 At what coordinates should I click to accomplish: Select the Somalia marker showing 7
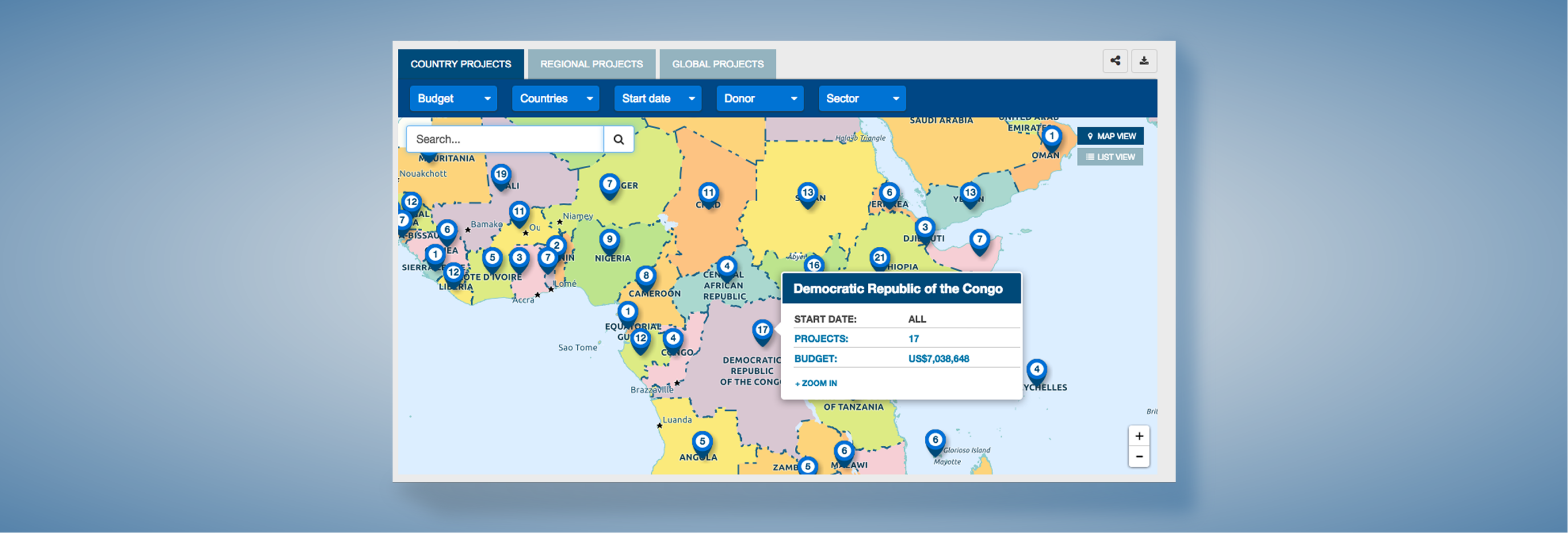point(979,242)
